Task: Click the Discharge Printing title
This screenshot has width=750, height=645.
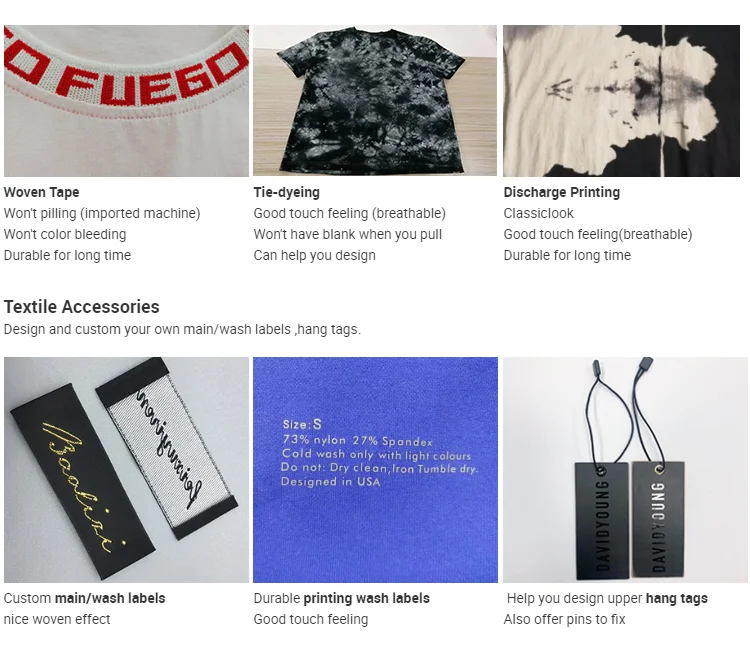Action: click(x=562, y=192)
